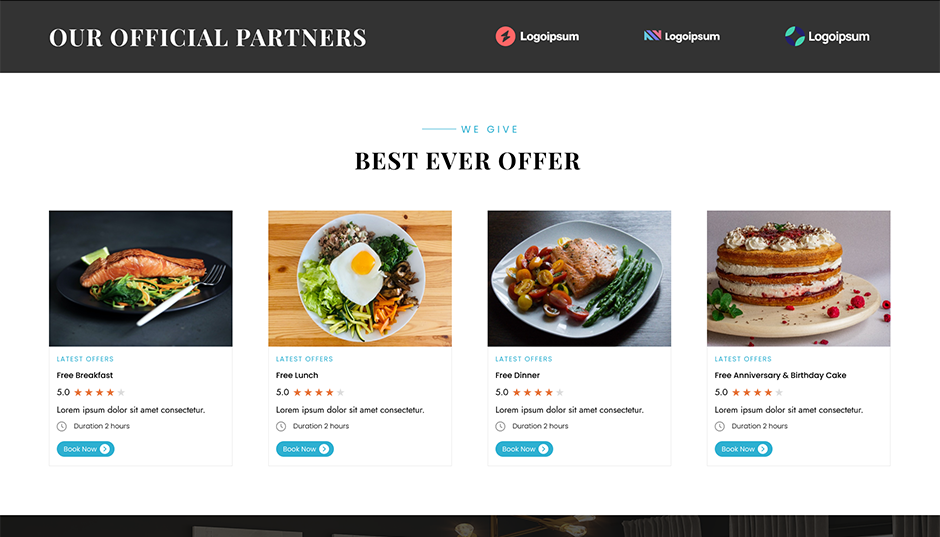Click the green-blue circular Logoipsum logo
Image resolution: width=940 pixels, height=537 pixels.
tap(827, 37)
